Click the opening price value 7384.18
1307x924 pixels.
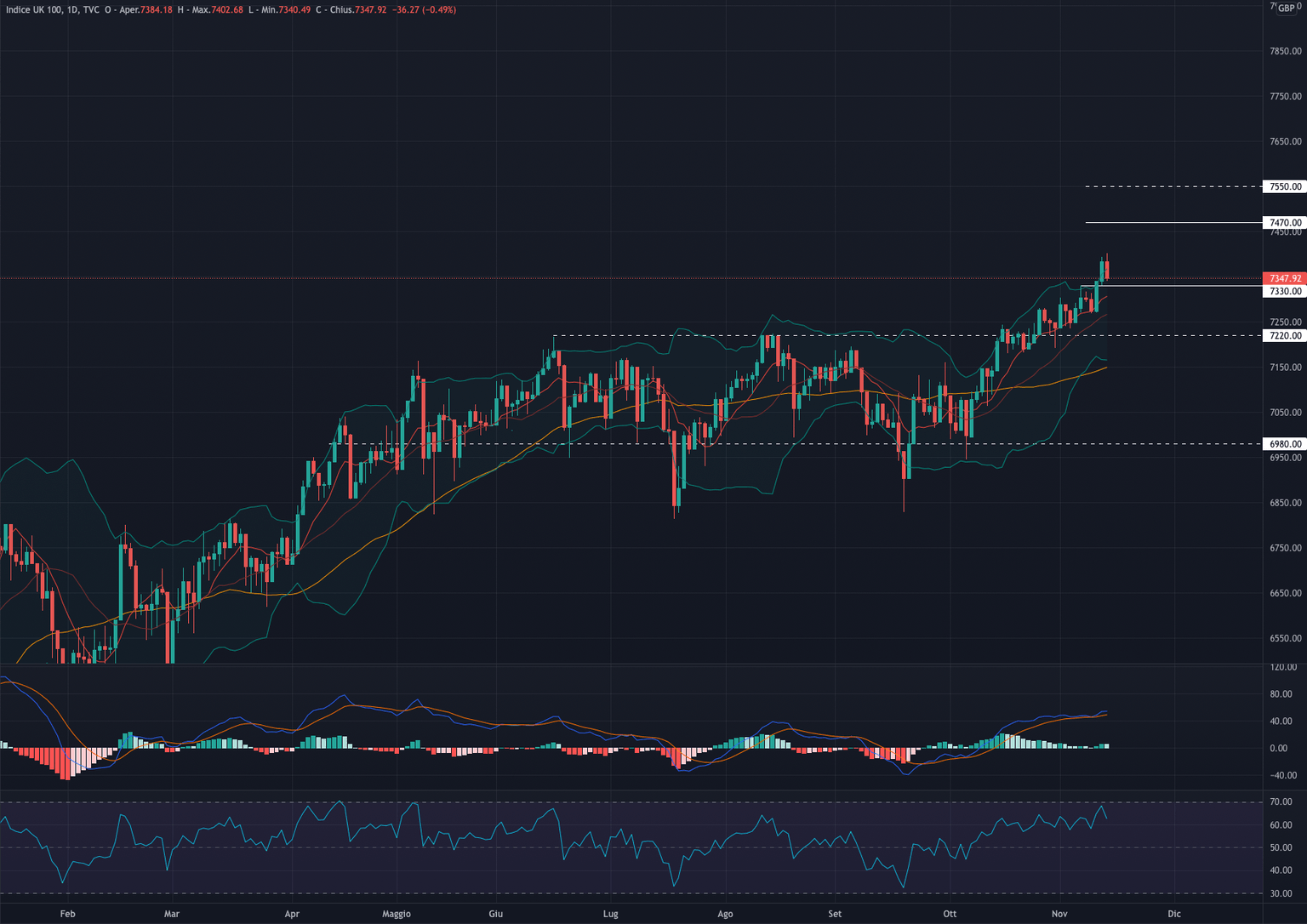tap(156, 10)
